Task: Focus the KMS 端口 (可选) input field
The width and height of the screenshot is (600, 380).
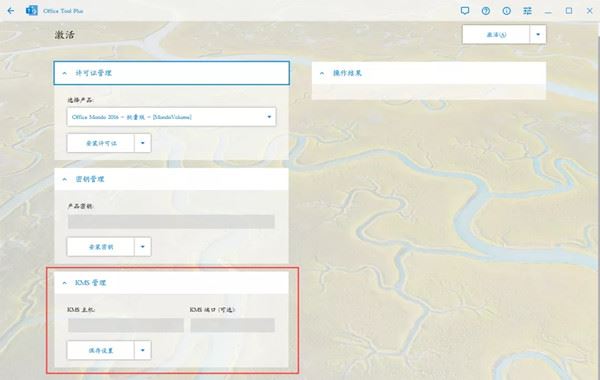Action: point(233,325)
